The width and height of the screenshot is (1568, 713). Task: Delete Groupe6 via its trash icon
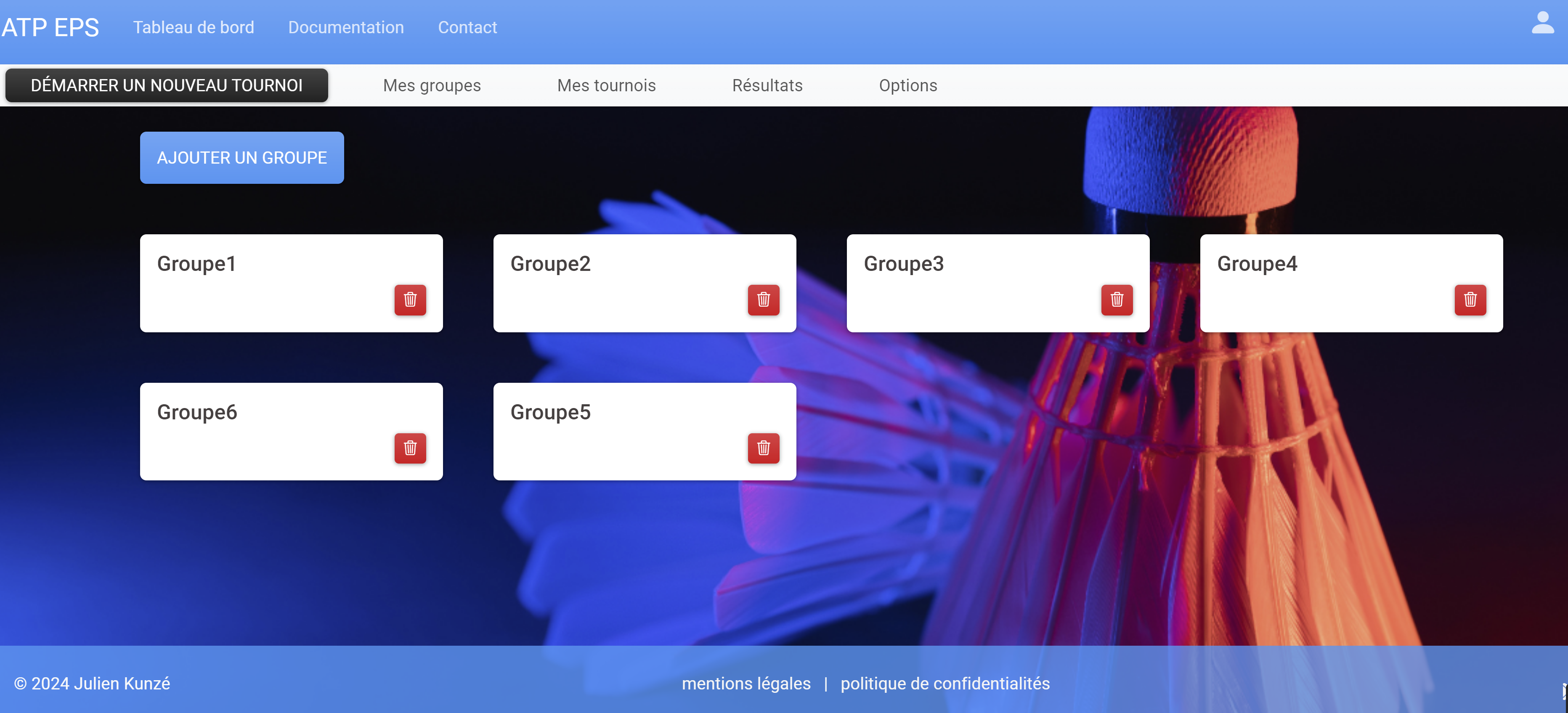click(410, 448)
